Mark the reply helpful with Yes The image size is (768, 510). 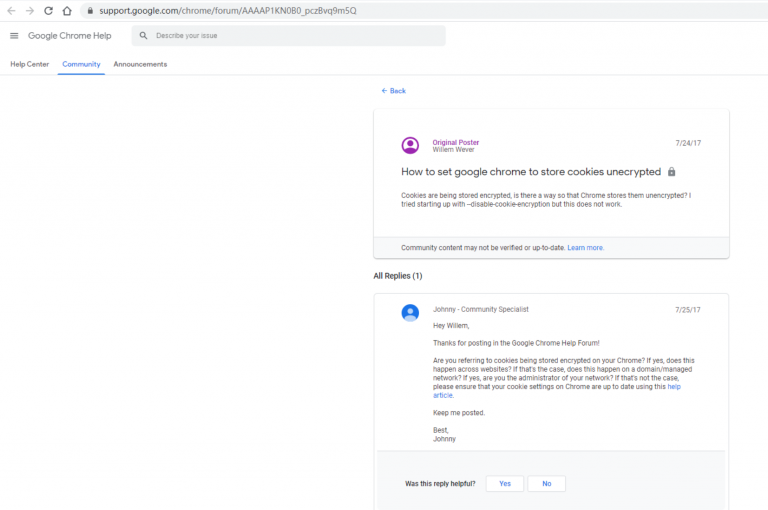(505, 484)
